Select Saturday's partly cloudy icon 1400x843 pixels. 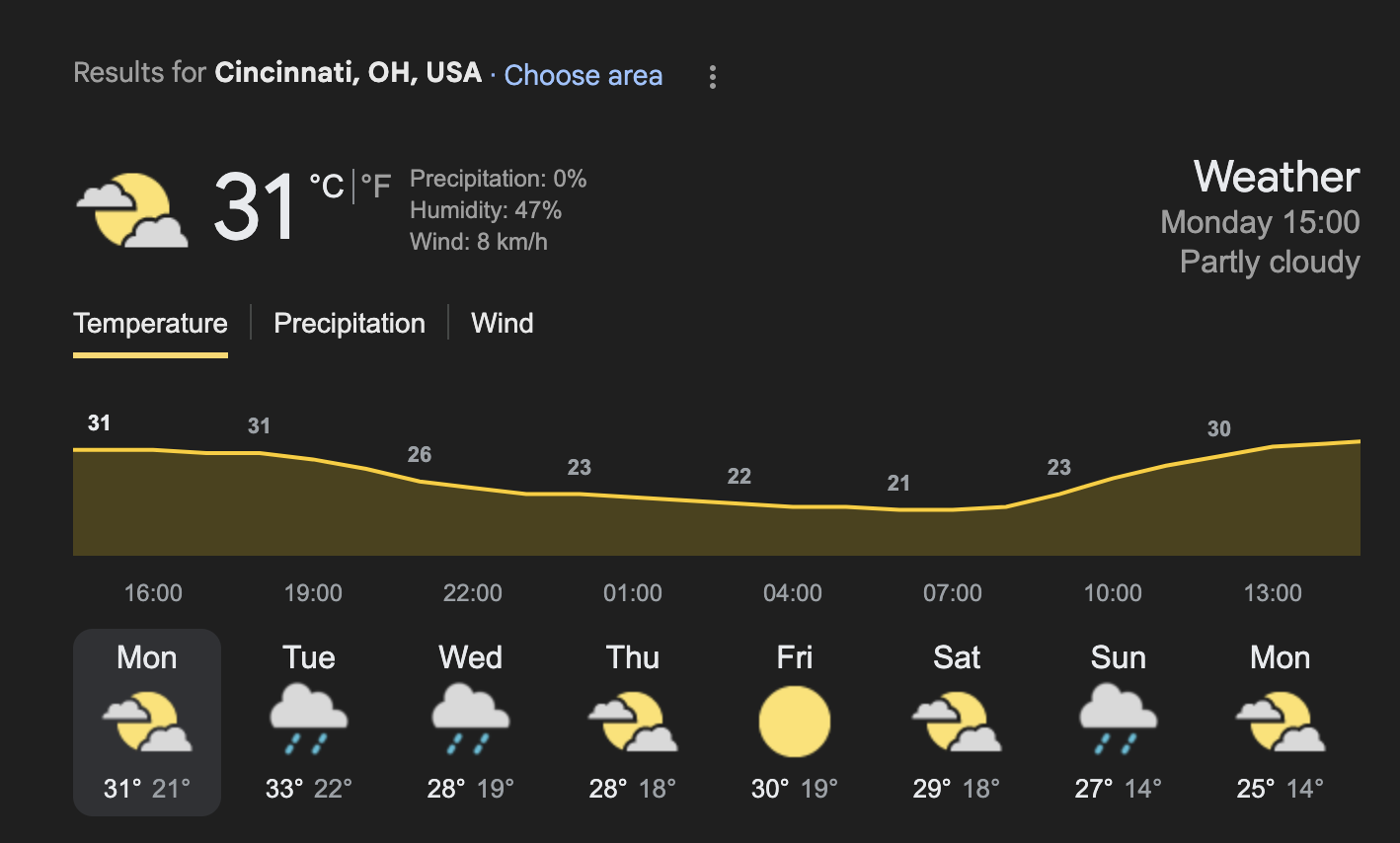(x=957, y=722)
